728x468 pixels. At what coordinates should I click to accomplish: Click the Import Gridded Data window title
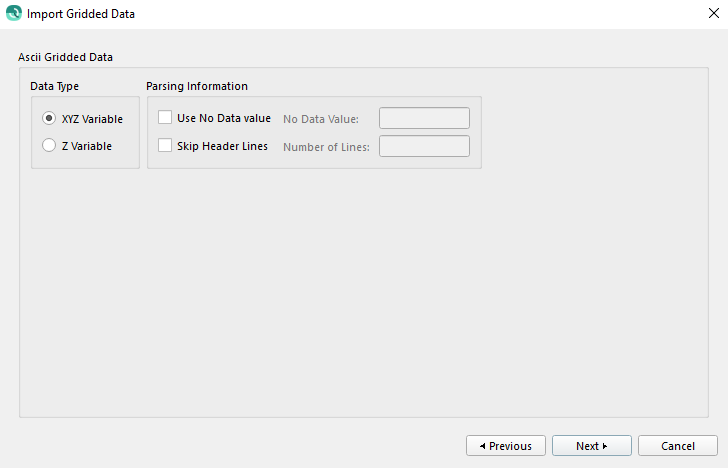tap(81, 14)
